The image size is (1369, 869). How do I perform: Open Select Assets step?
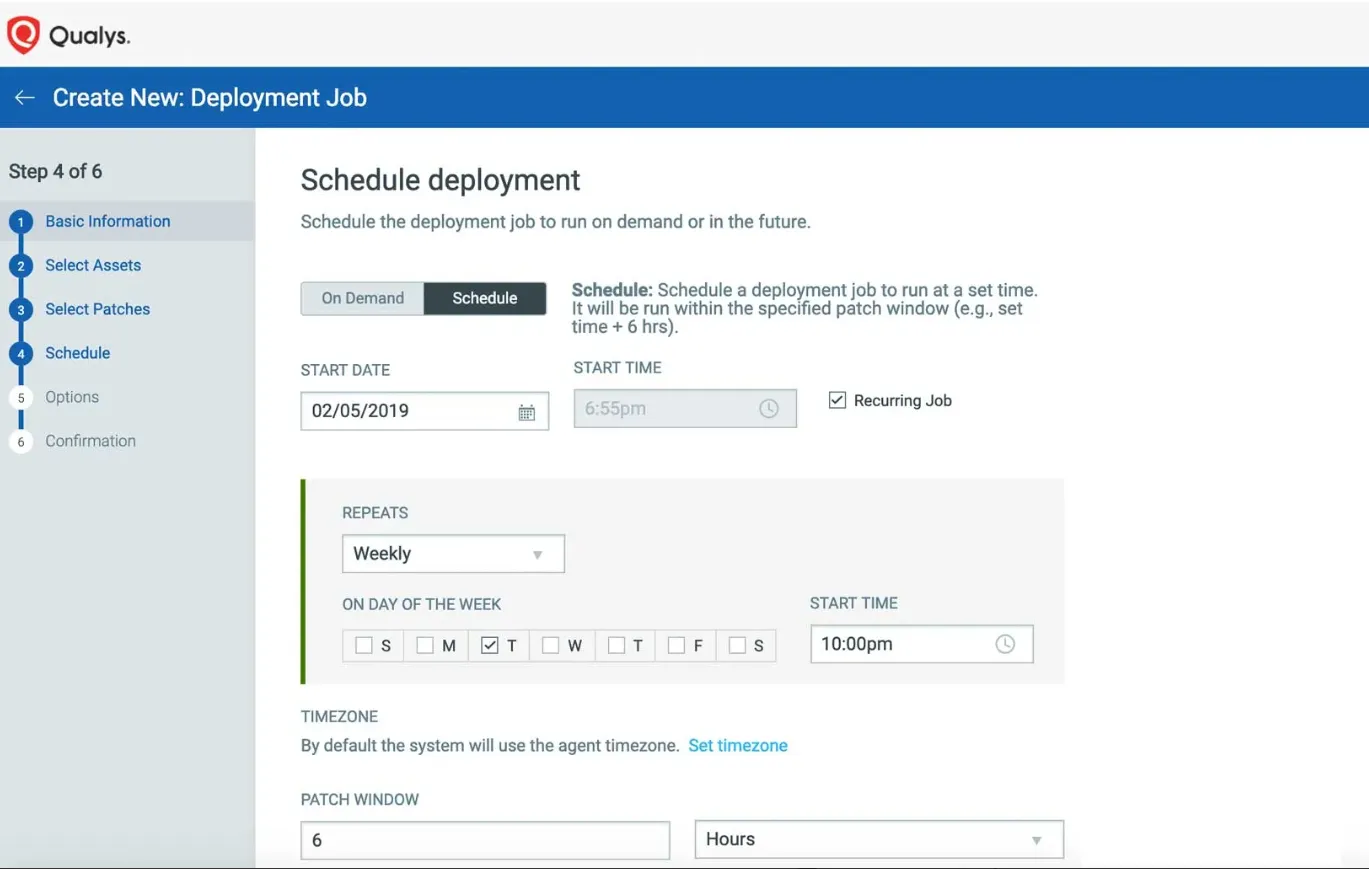coord(93,265)
